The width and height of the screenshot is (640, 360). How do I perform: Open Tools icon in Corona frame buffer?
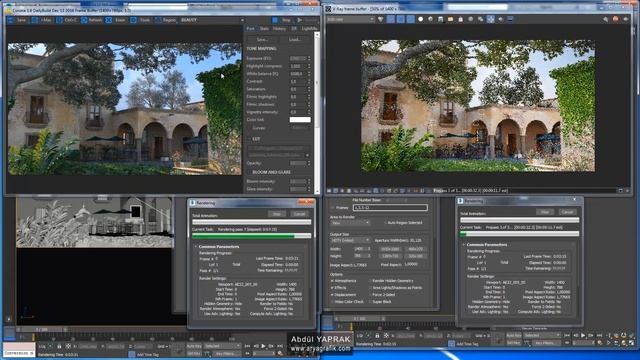point(133,20)
